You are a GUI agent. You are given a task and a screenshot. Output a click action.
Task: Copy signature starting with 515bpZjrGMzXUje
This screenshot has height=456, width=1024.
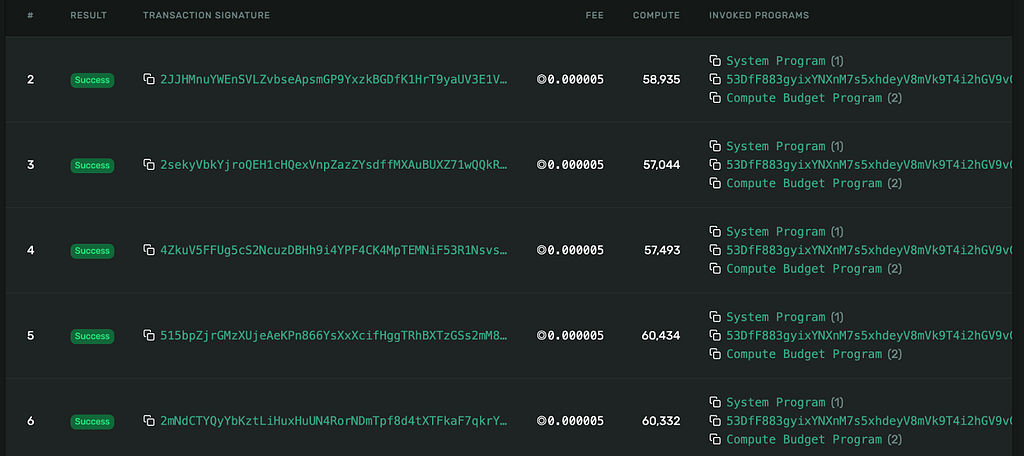149,335
